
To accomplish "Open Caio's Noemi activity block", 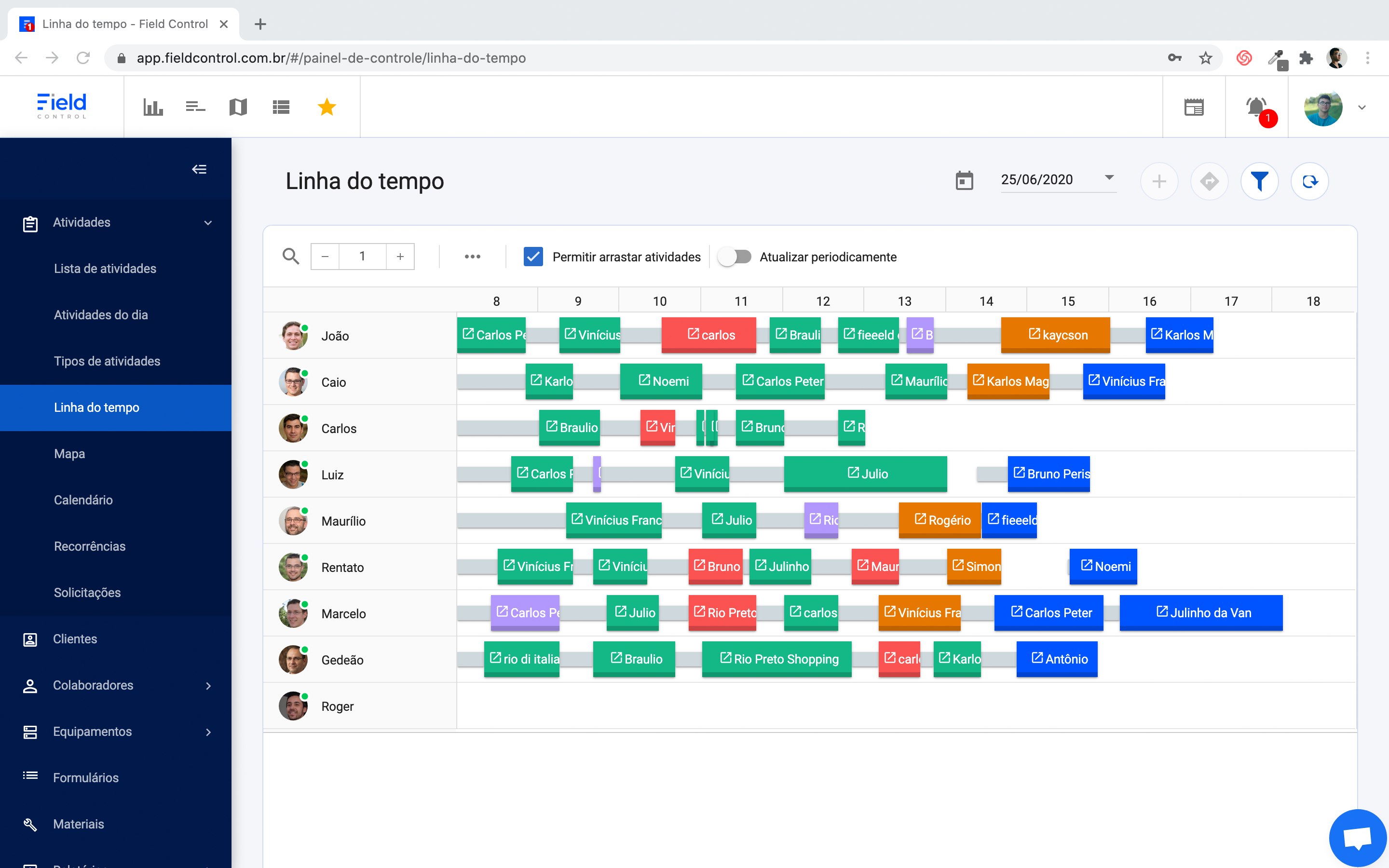I will 661,381.
